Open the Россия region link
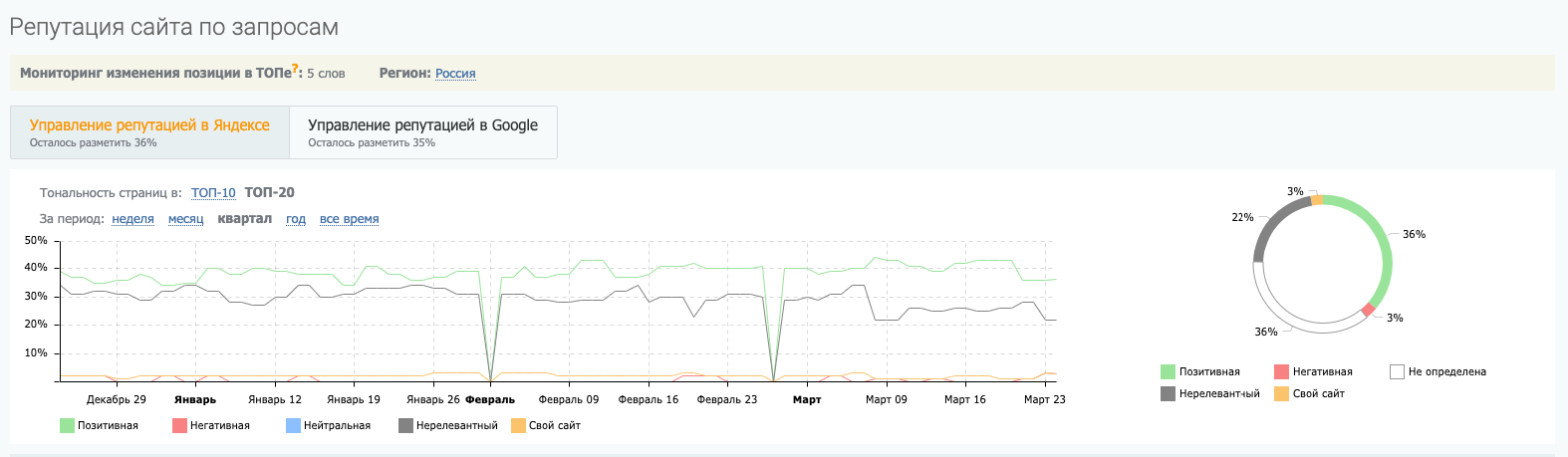 455,74
